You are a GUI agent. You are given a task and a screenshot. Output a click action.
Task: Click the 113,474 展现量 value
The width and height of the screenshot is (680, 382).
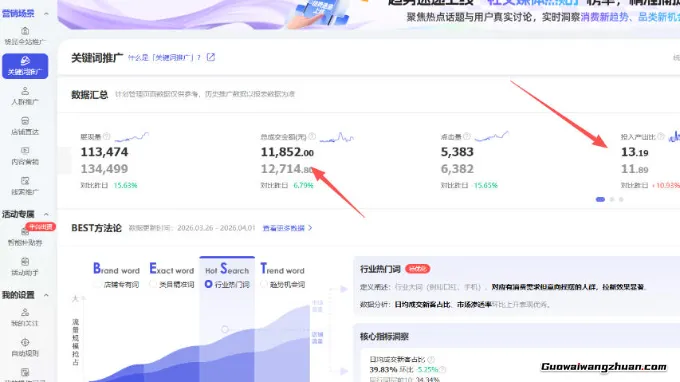tap(104, 152)
